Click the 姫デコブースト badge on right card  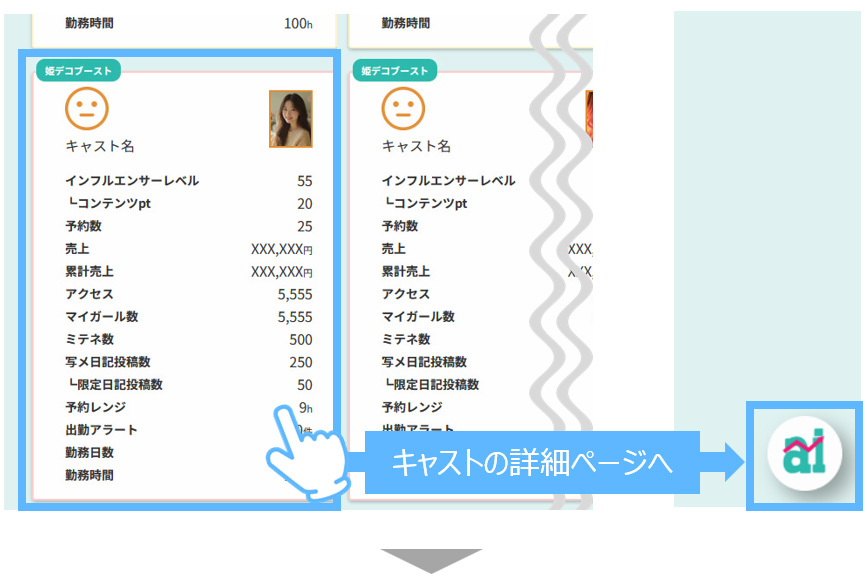(x=396, y=71)
